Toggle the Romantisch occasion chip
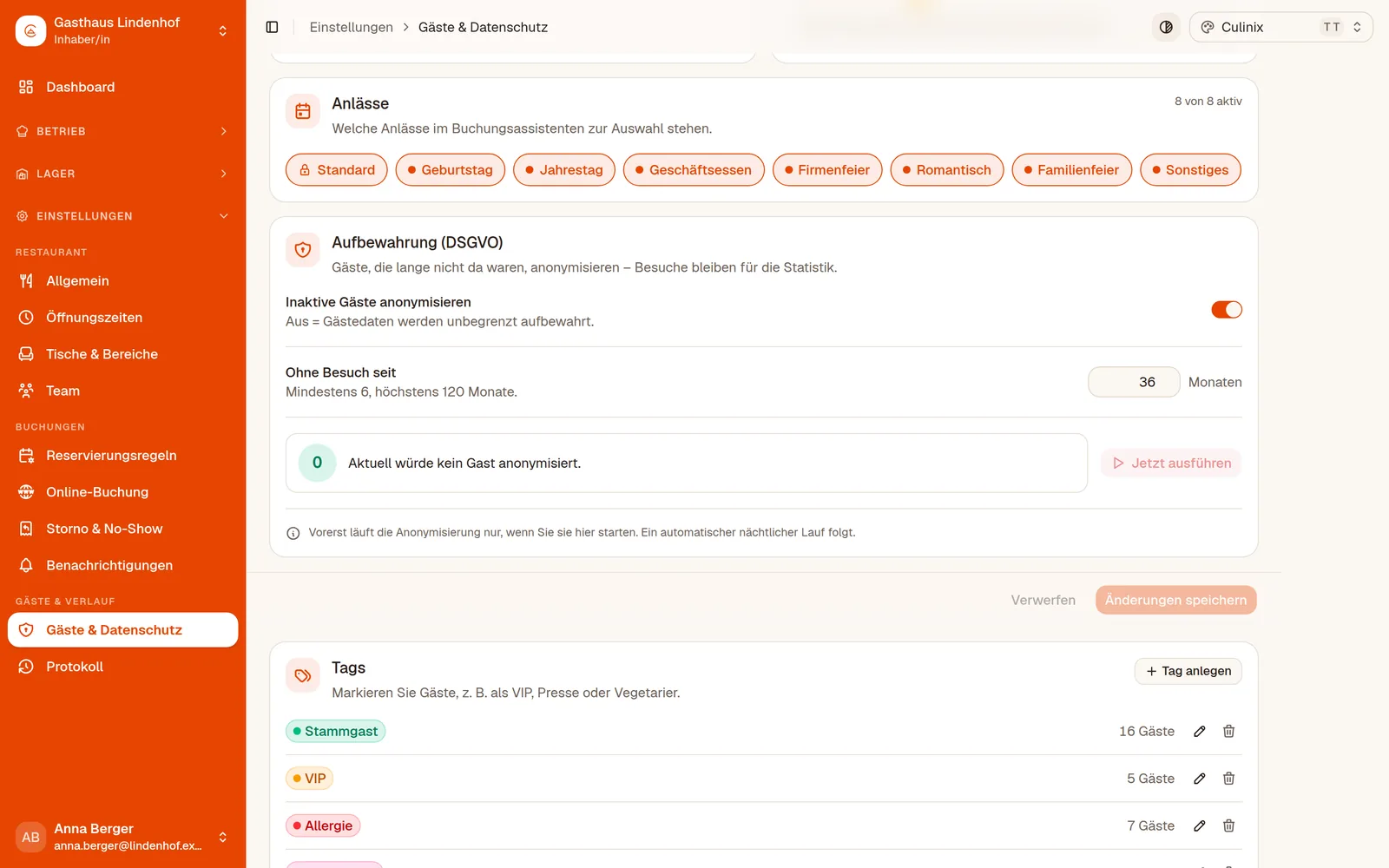Viewport: 1389px width, 868px height. 947,170
